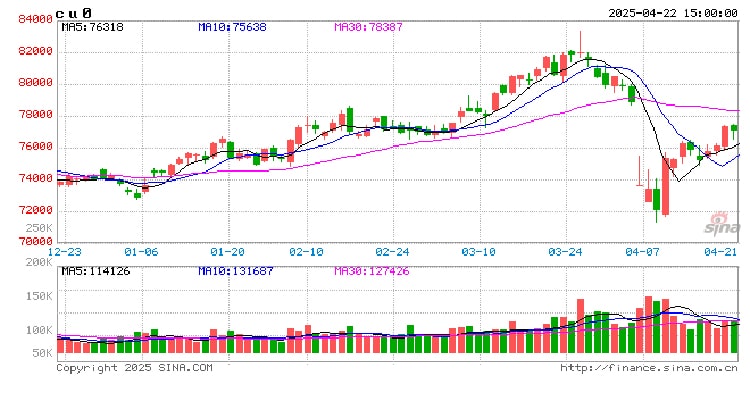Click the volume MA10:131687 label
The image size is (750, 409).
pyautogui.click(x=234, y=271)
